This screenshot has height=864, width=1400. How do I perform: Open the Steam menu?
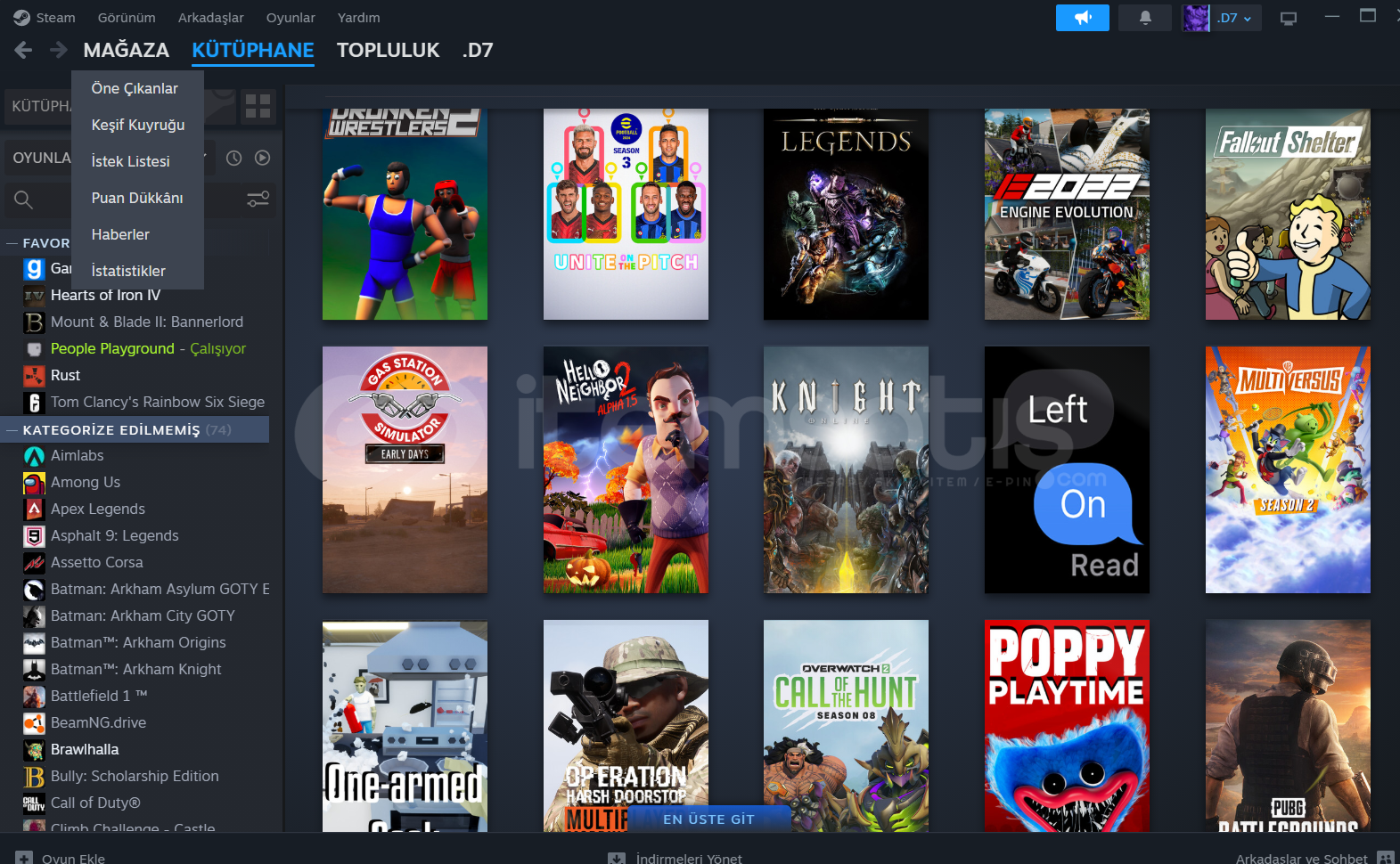(45, 18)
